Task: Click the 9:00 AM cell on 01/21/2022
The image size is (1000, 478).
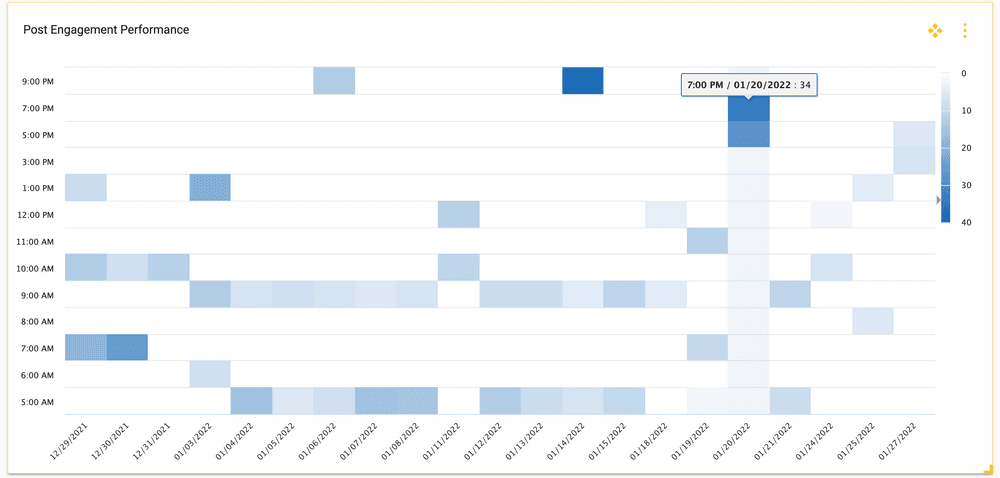Action: pos(790,294)
